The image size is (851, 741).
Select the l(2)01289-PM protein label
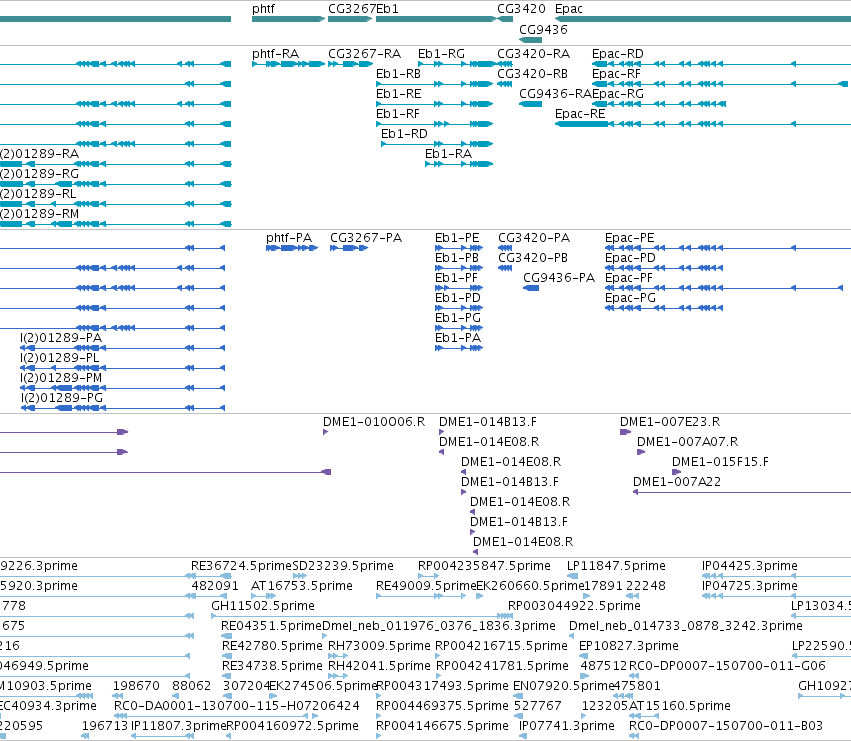tap(61, 378)
